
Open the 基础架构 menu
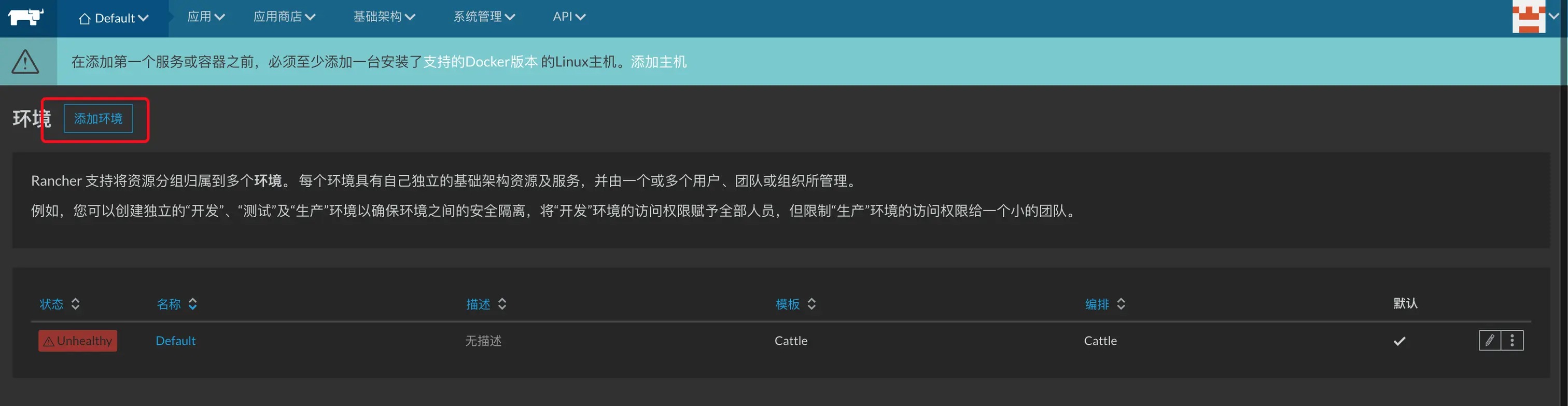click(x=384, y=17)
